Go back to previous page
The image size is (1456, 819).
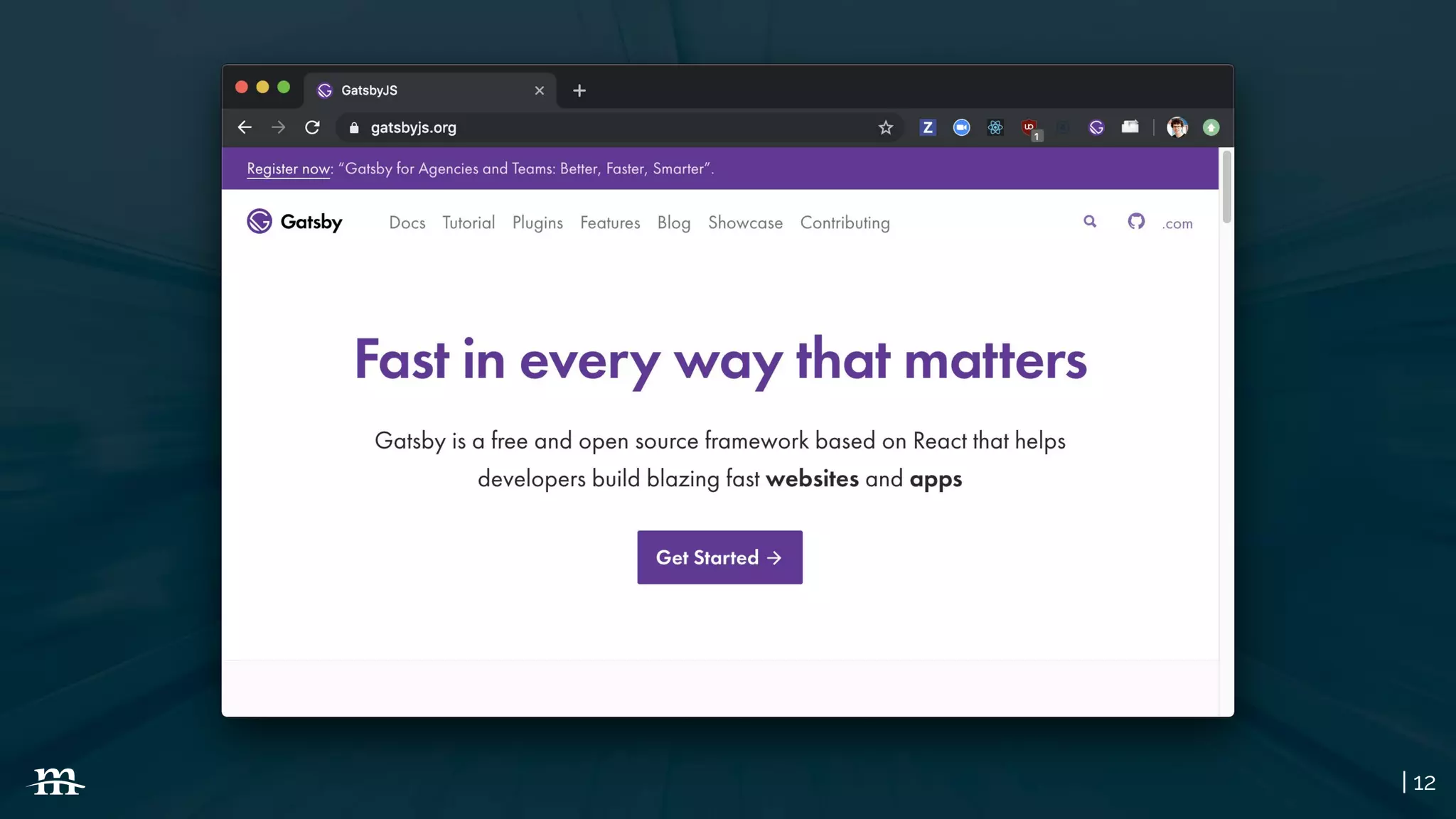(x=245, y=127)
